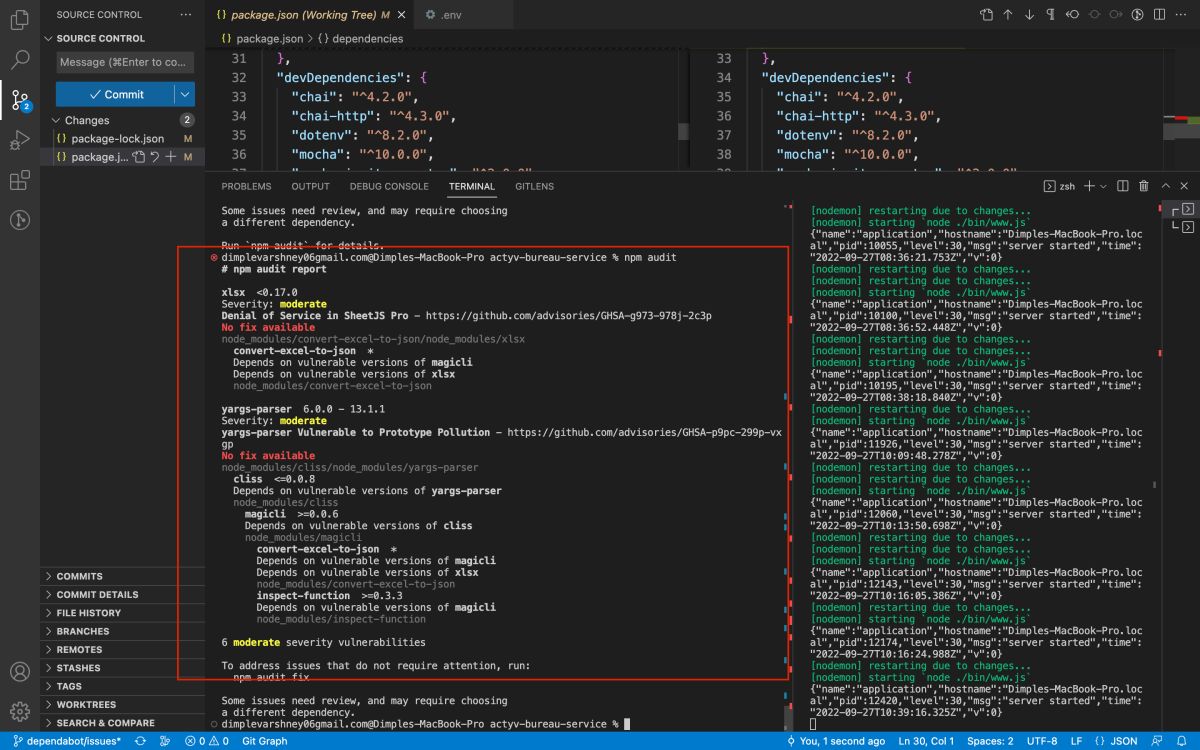Click UTF-8 encoding in status bar
The image size is (1200, 750).
[1041, 741]
